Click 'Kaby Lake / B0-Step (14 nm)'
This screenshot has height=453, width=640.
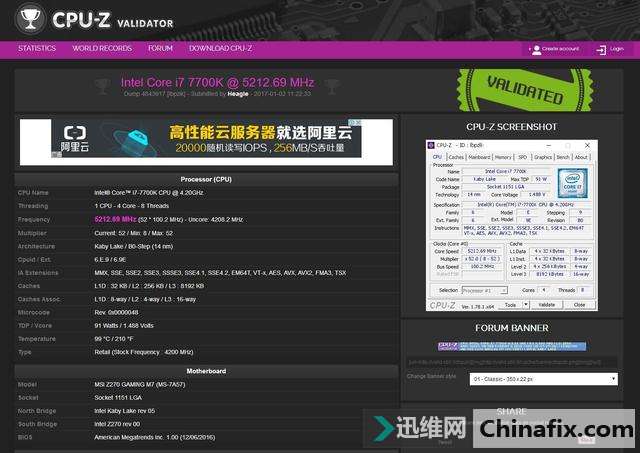click(x=133, y=246)
